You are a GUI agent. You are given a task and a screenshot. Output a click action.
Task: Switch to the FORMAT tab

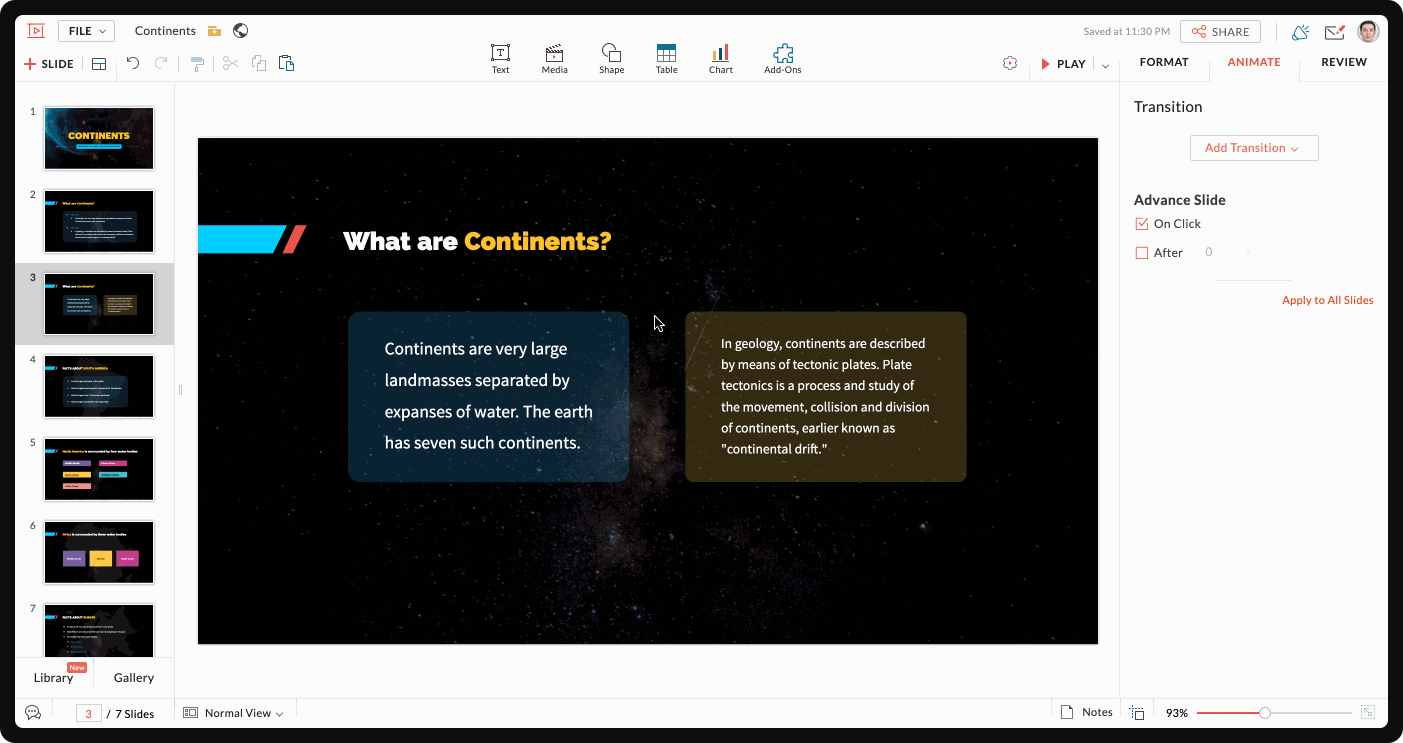point(1164,62)
